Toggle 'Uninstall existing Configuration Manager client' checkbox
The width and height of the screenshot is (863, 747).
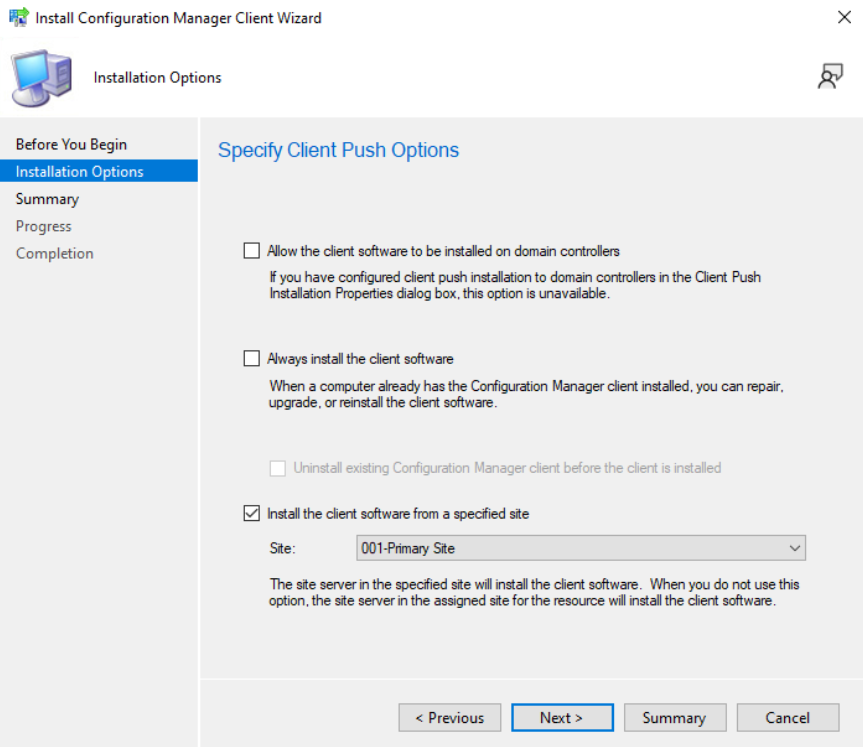[x=278, y=467]
